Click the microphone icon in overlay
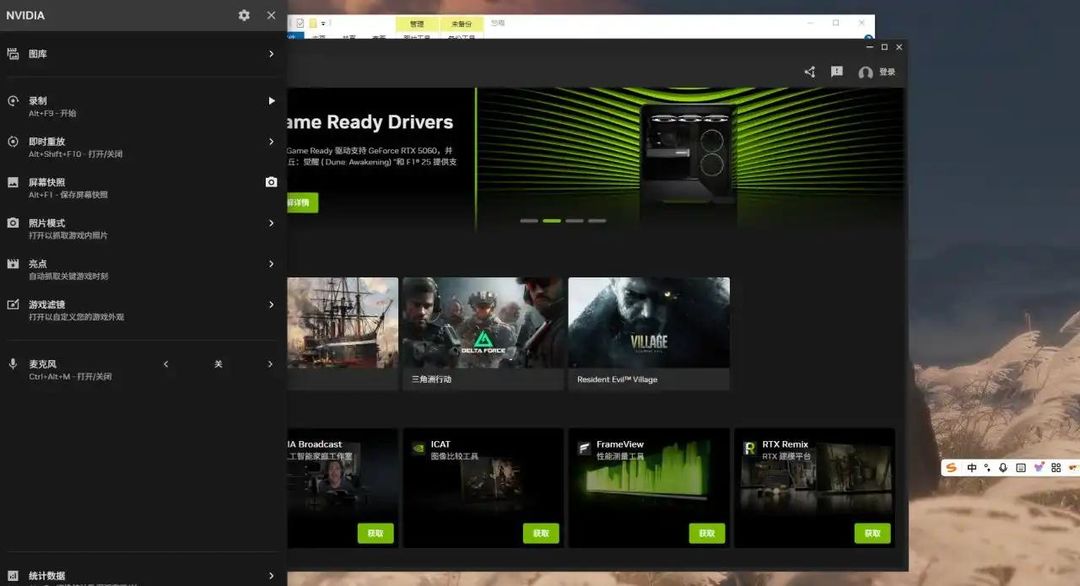The height and width of the screenshot is (586, 1080). [x=12, y=364]
